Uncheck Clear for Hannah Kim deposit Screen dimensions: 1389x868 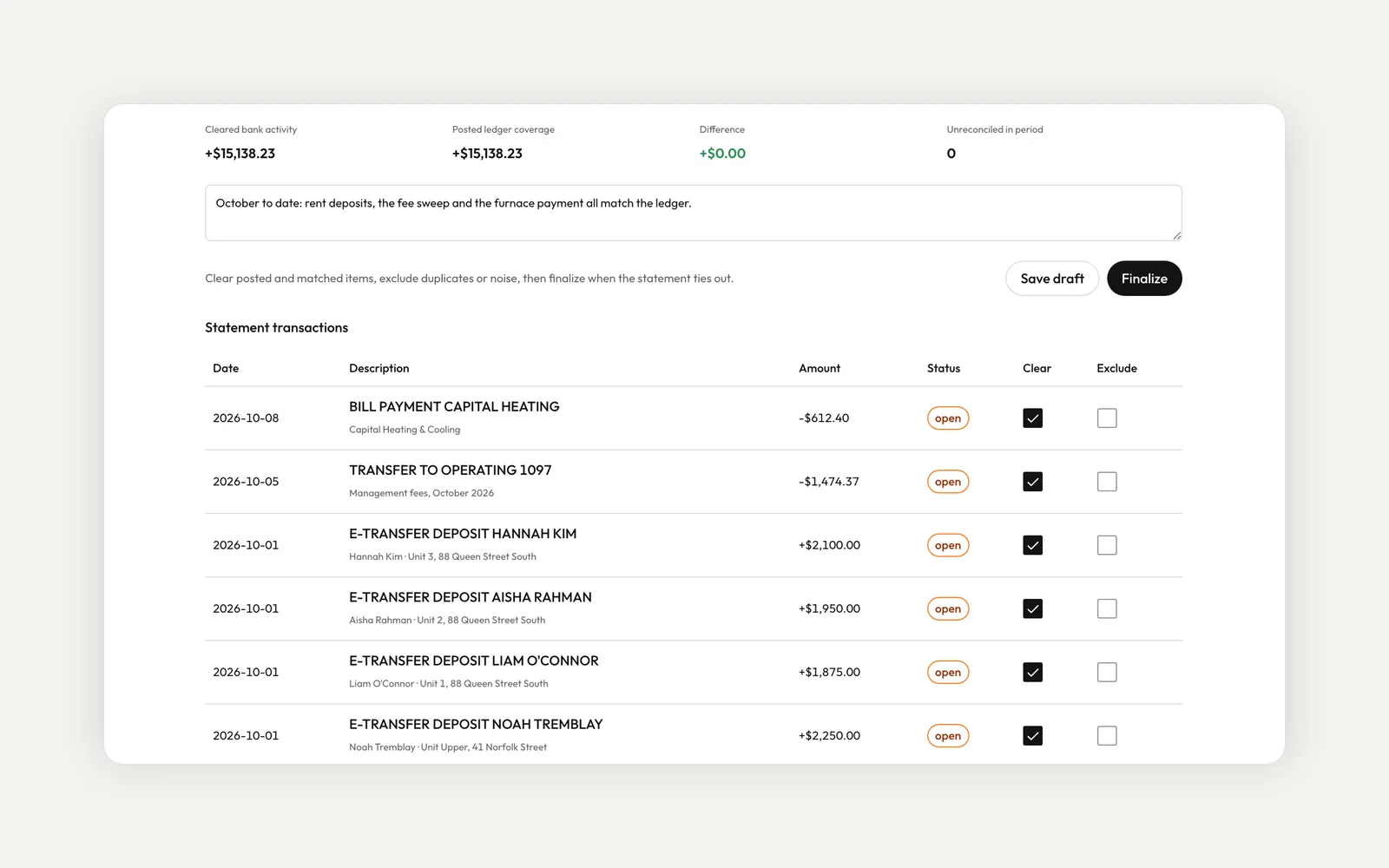point(1032,545)
